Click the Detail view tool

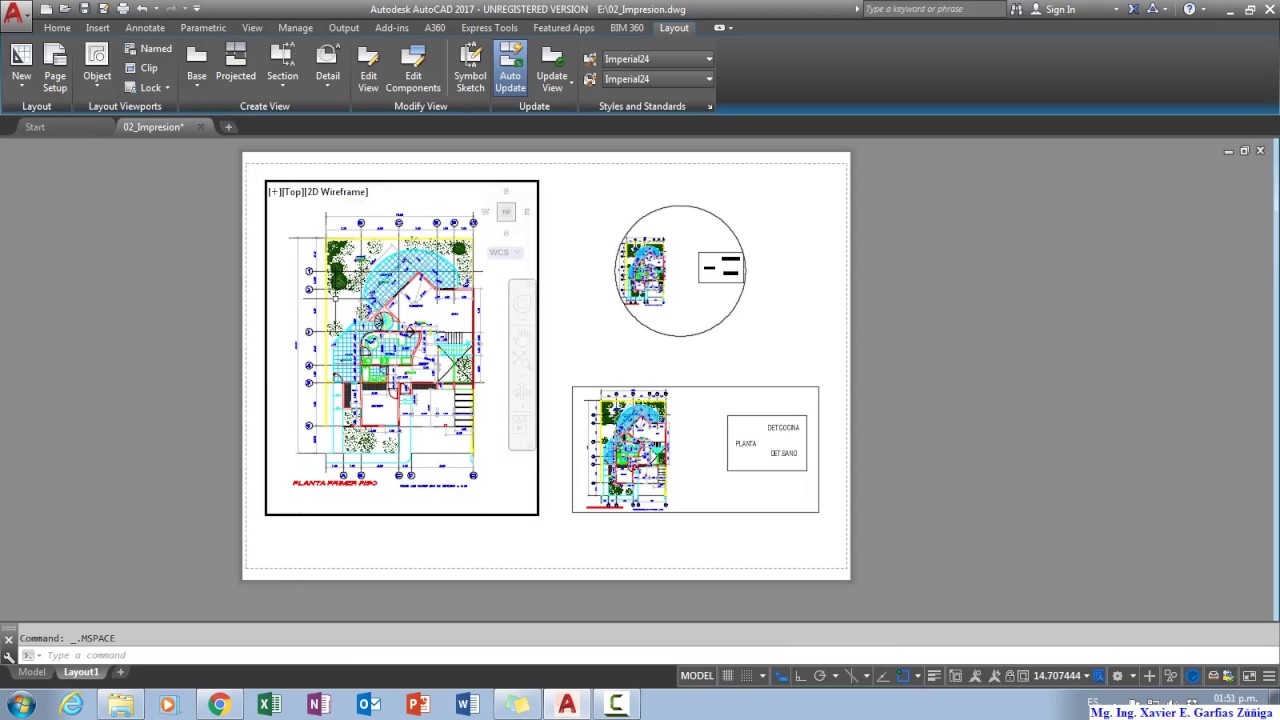328,64
